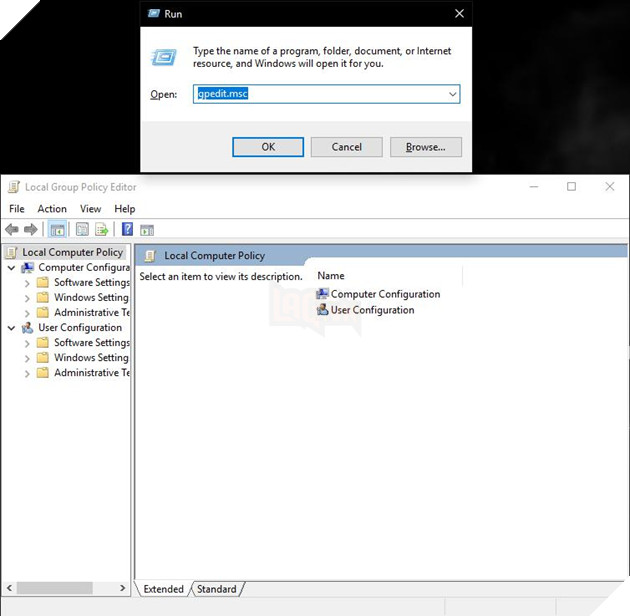The width and height of the screenshot is (630, 616).
Task: Open Help using the blue question mark icon
Action: click(127, 229)
